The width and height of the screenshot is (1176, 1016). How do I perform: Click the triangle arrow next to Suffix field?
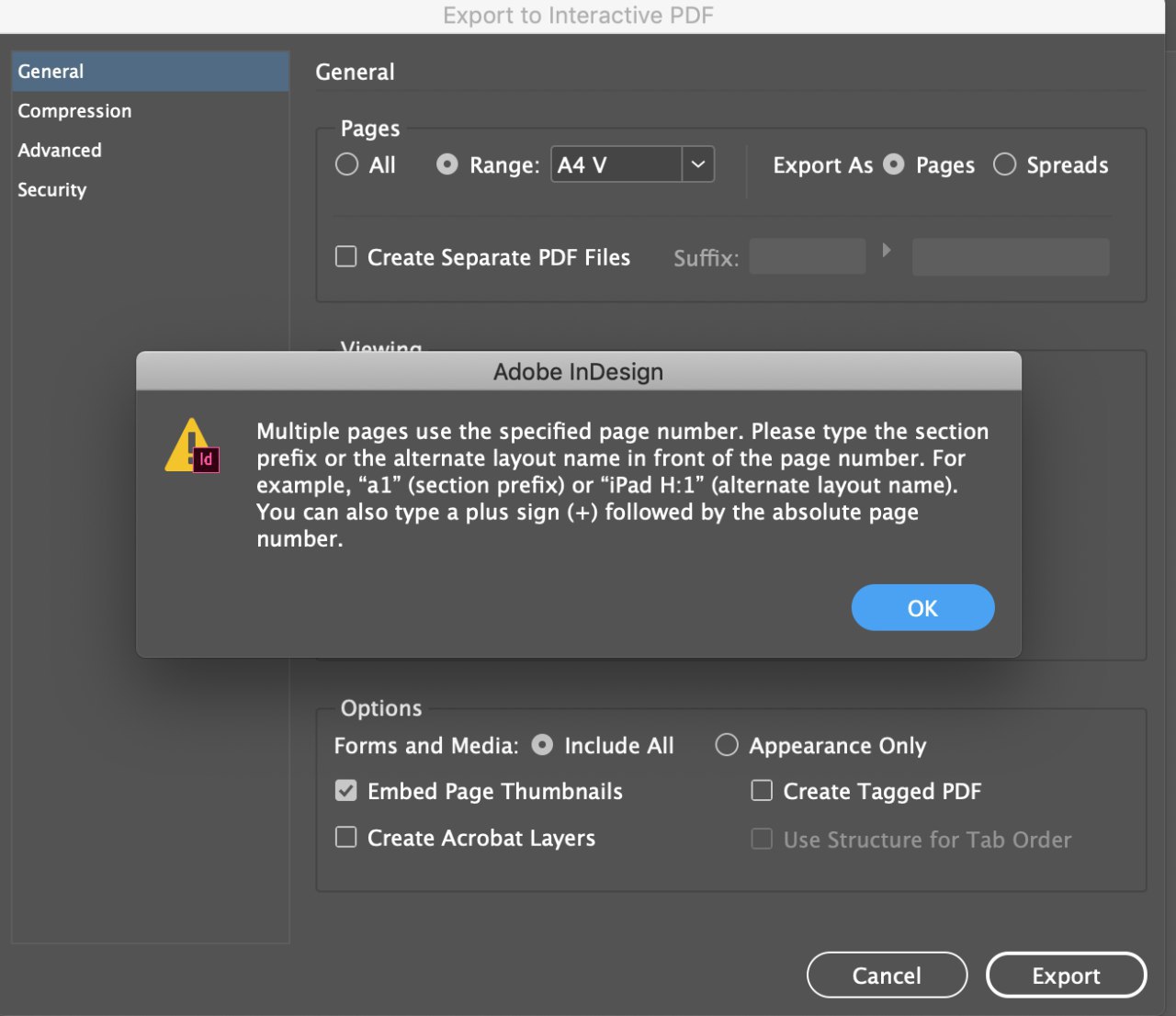coord(887,250)
